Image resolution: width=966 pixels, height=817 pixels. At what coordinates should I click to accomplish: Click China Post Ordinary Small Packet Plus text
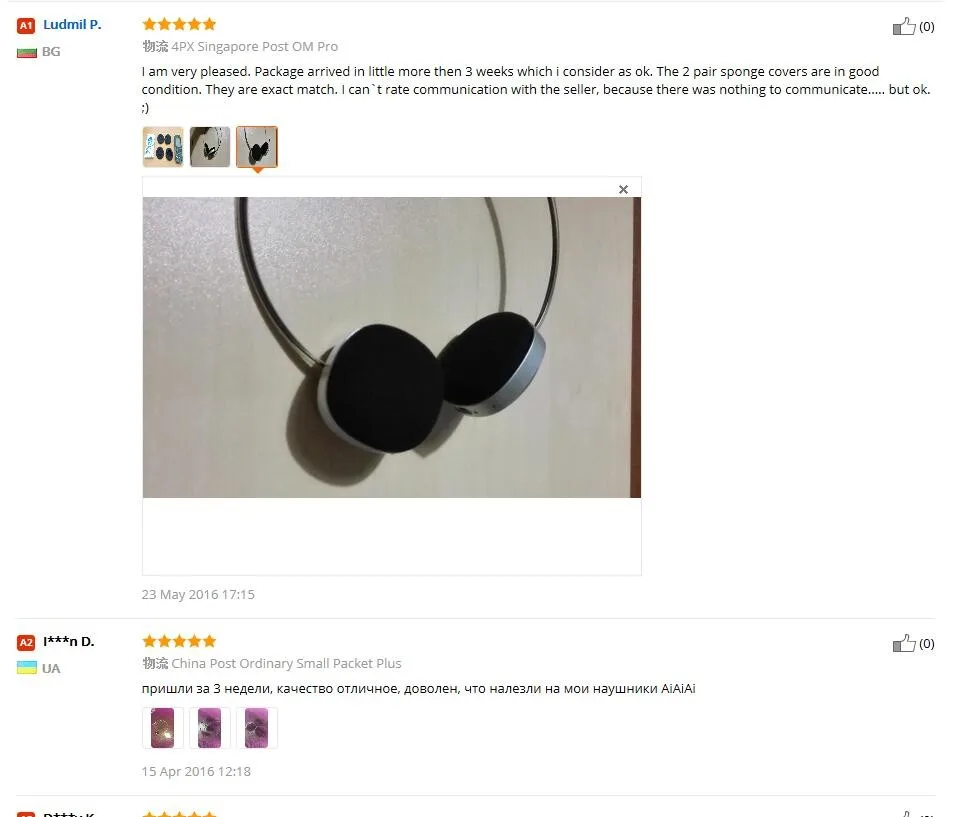point(286,664)
